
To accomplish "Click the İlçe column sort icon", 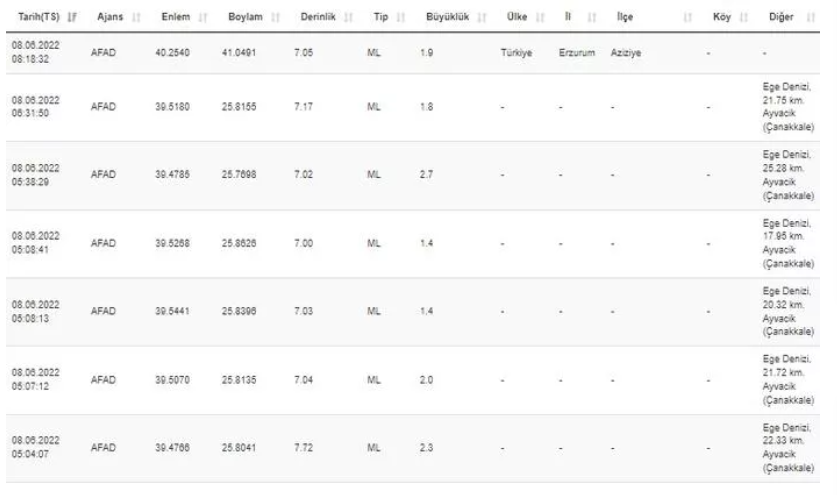I will click(688, 18).
